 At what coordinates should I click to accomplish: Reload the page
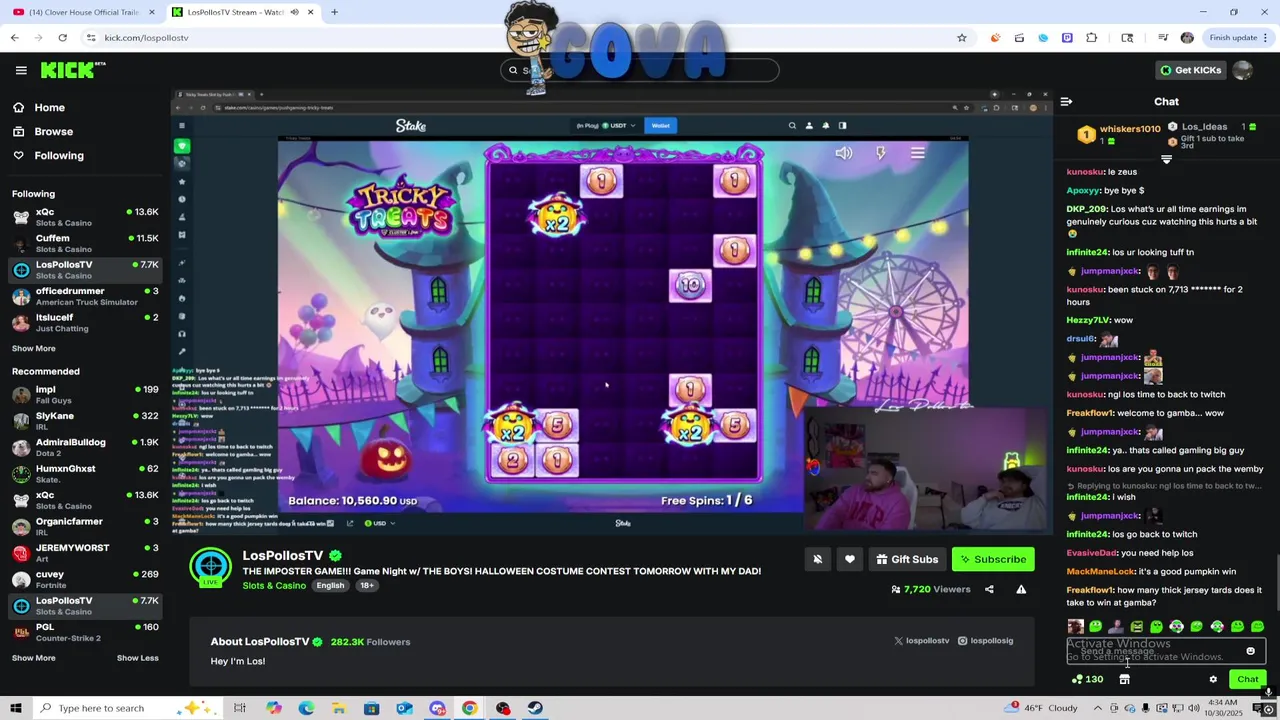point(62,38)
